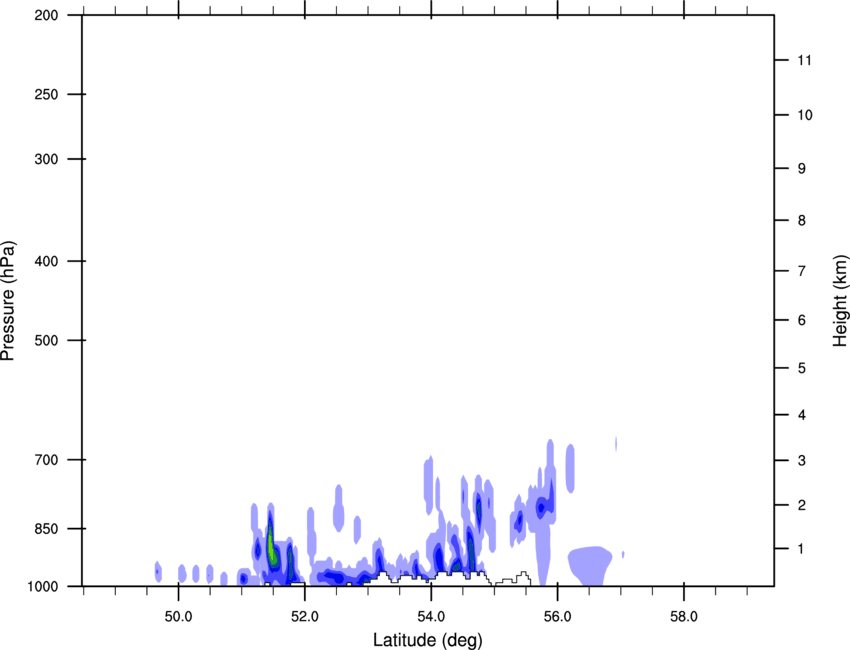Click the 10 km height label
This screenshot has width=850, height=650.
(805, 115)
